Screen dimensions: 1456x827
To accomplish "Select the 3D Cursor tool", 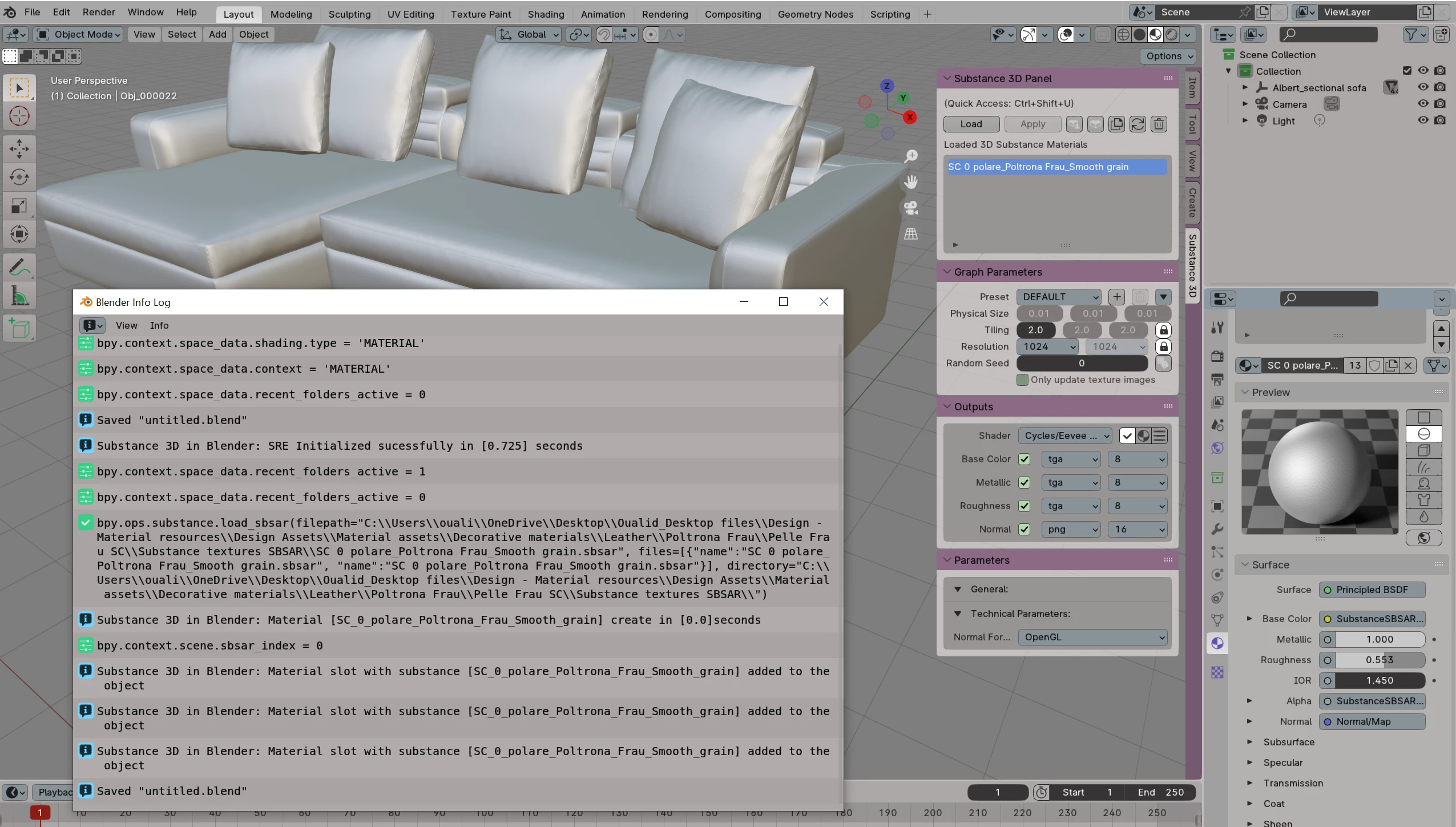I will (19, 116).
